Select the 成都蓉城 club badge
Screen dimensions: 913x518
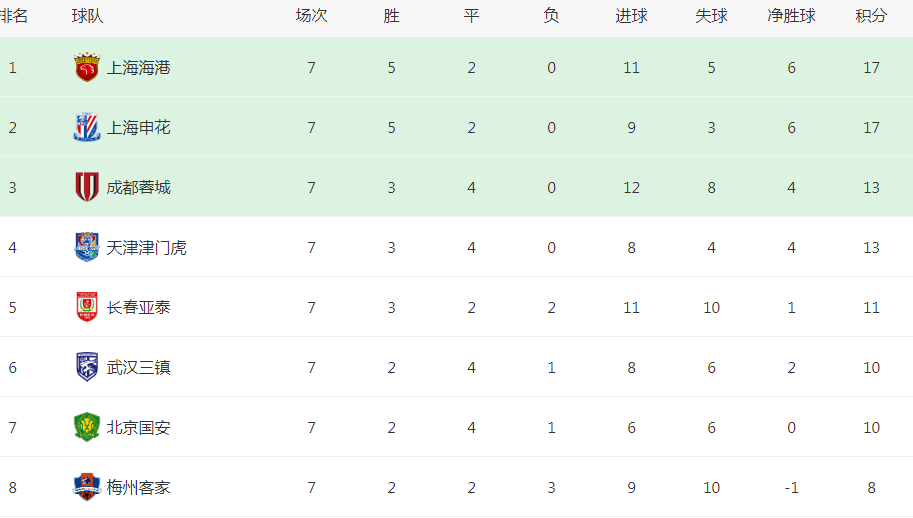87,187
